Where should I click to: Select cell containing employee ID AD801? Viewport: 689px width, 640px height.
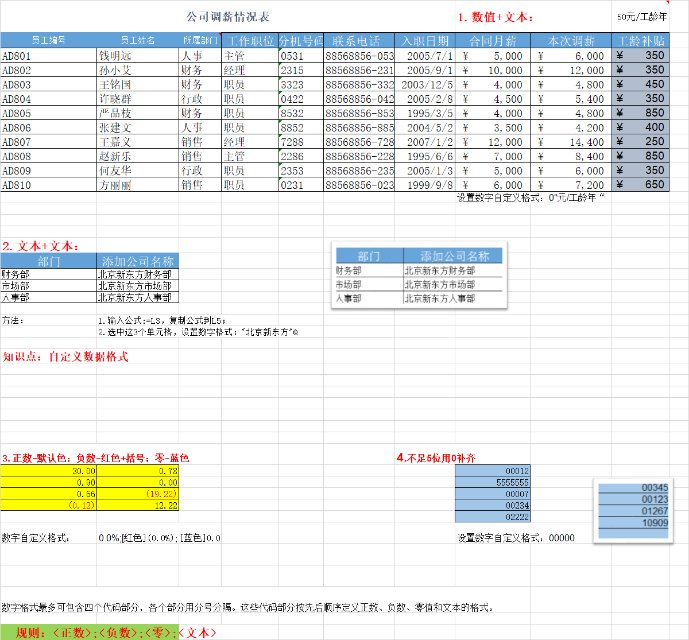click(48, 56)
